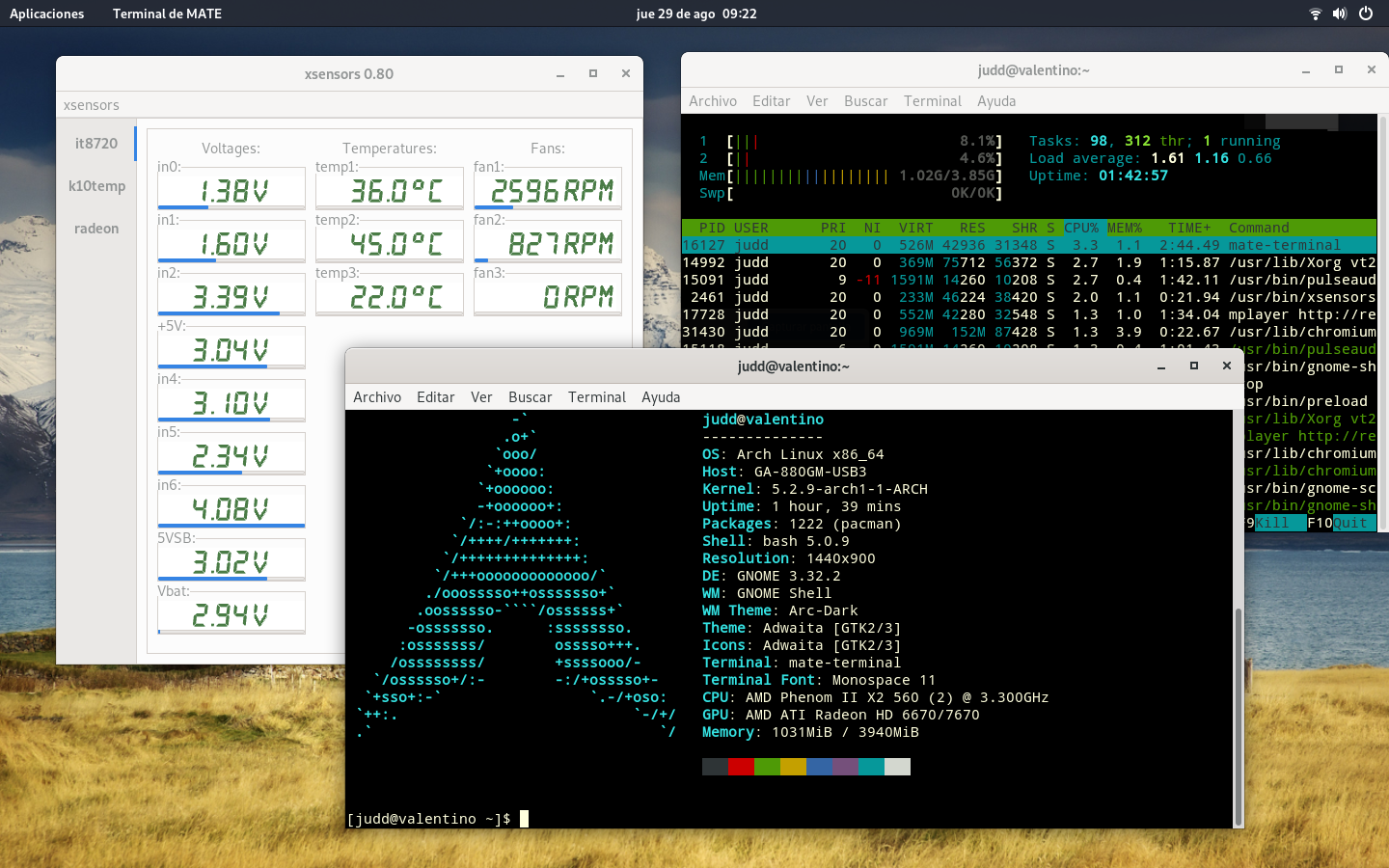Open Buscar menu in htop terminal
The height and width of the screenshot is (868, 1389).
[x=865, y=101]
